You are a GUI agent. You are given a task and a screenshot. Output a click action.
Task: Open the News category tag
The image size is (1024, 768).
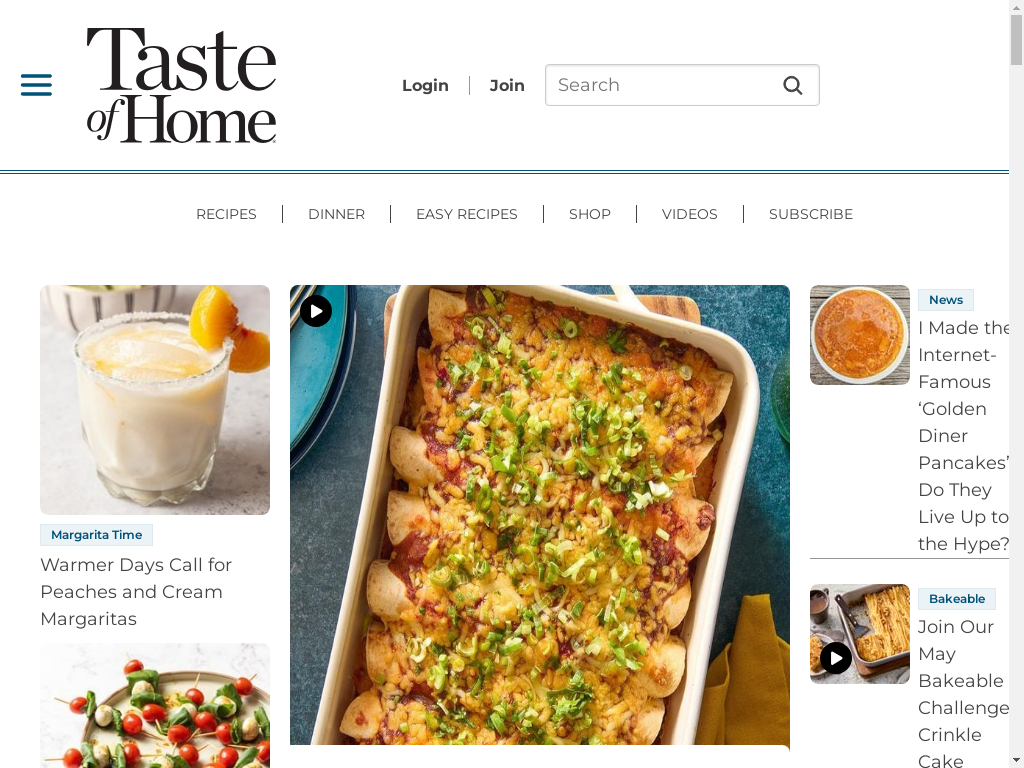tap(946, 300)
